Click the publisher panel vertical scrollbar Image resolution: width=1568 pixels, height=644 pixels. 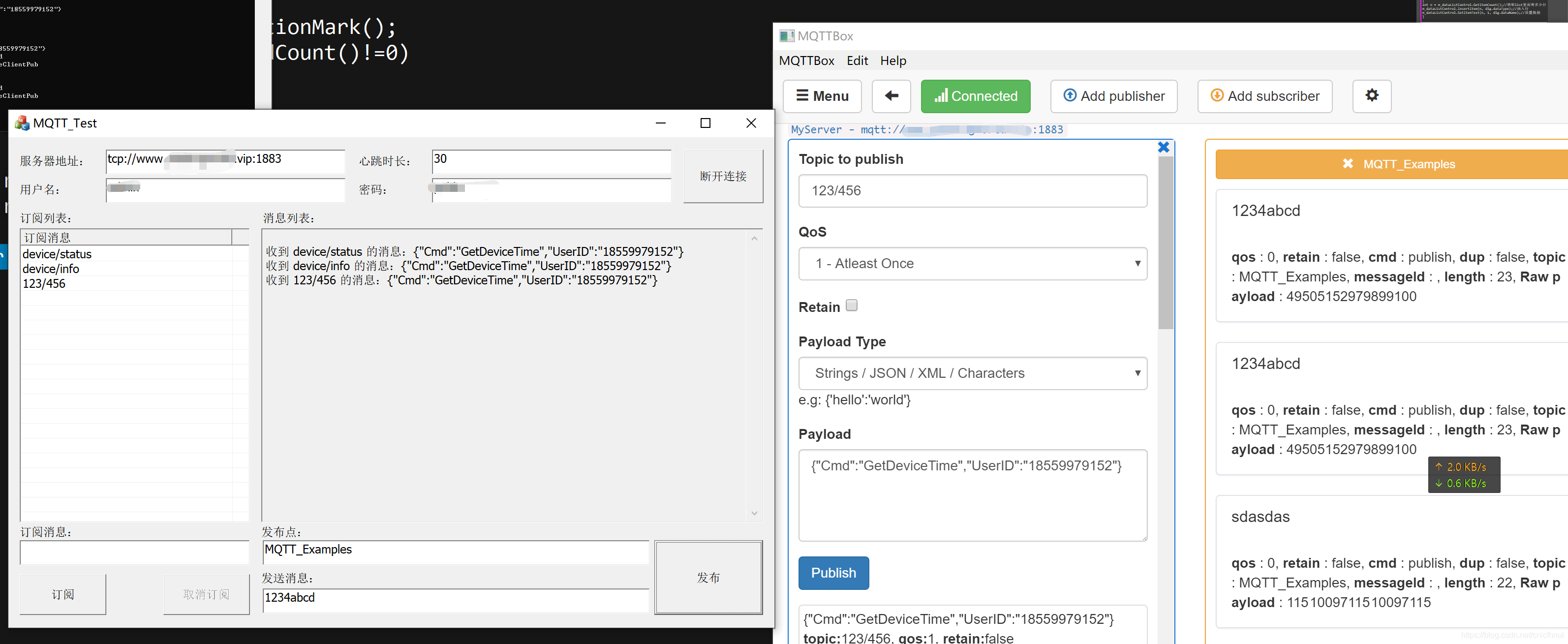tap(1165, 244)
